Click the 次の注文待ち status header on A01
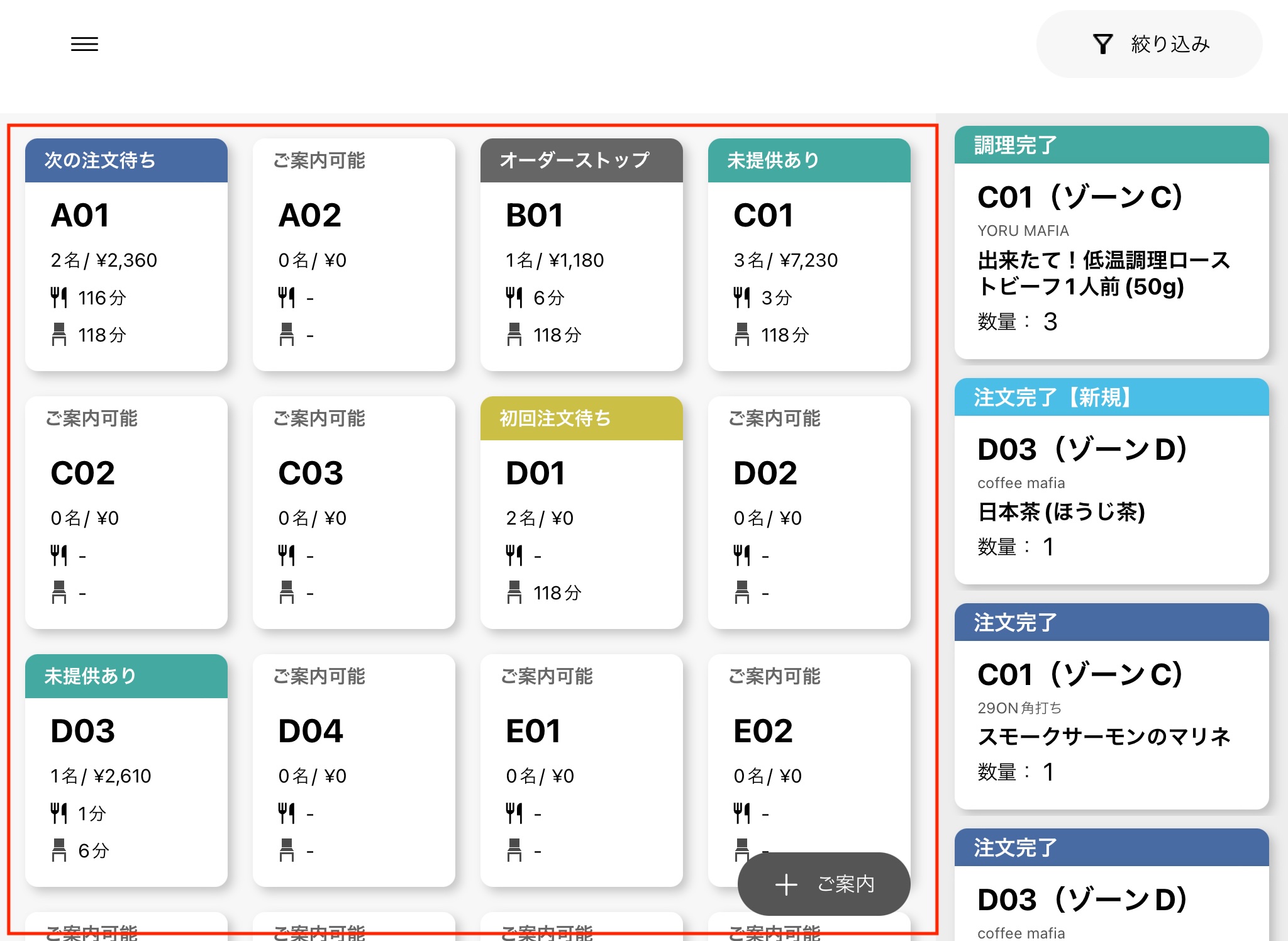Viewport: 1288px width, 941px height. click(x=126, y=160)
